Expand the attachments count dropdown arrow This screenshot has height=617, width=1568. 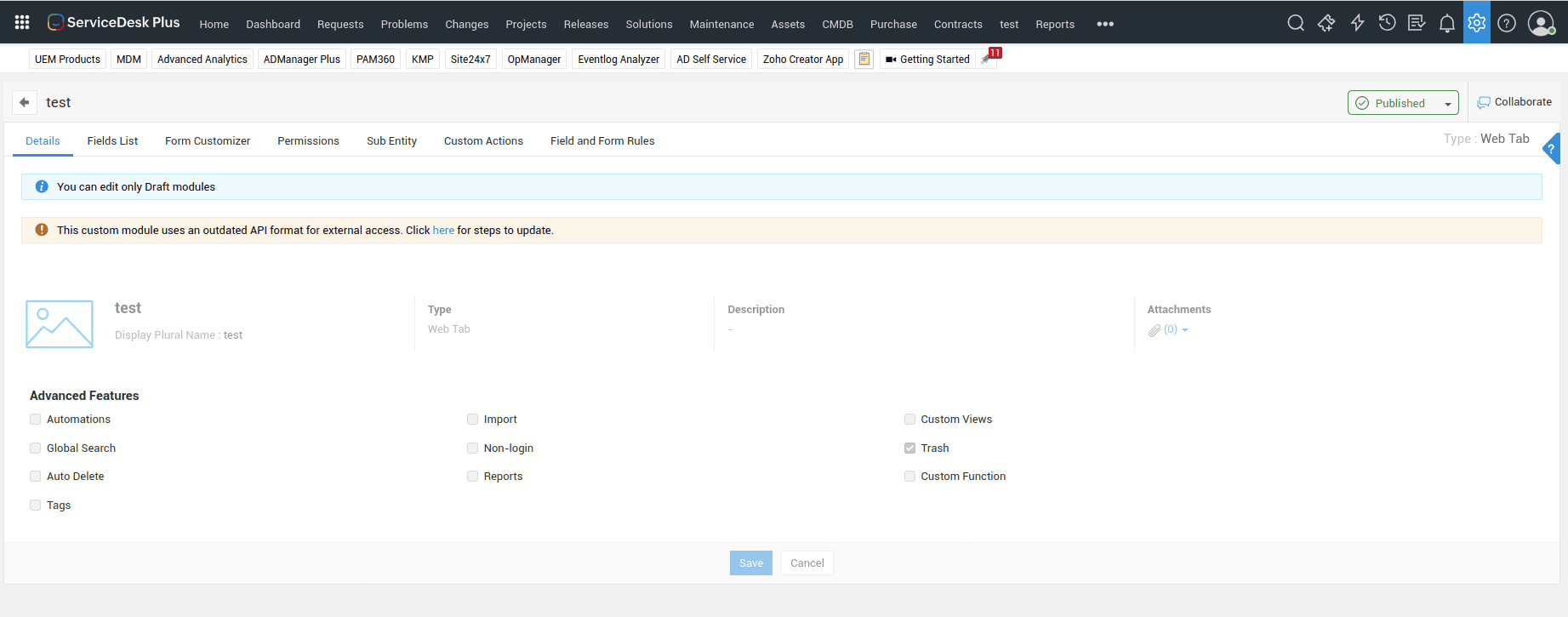tap(1185, 330)
